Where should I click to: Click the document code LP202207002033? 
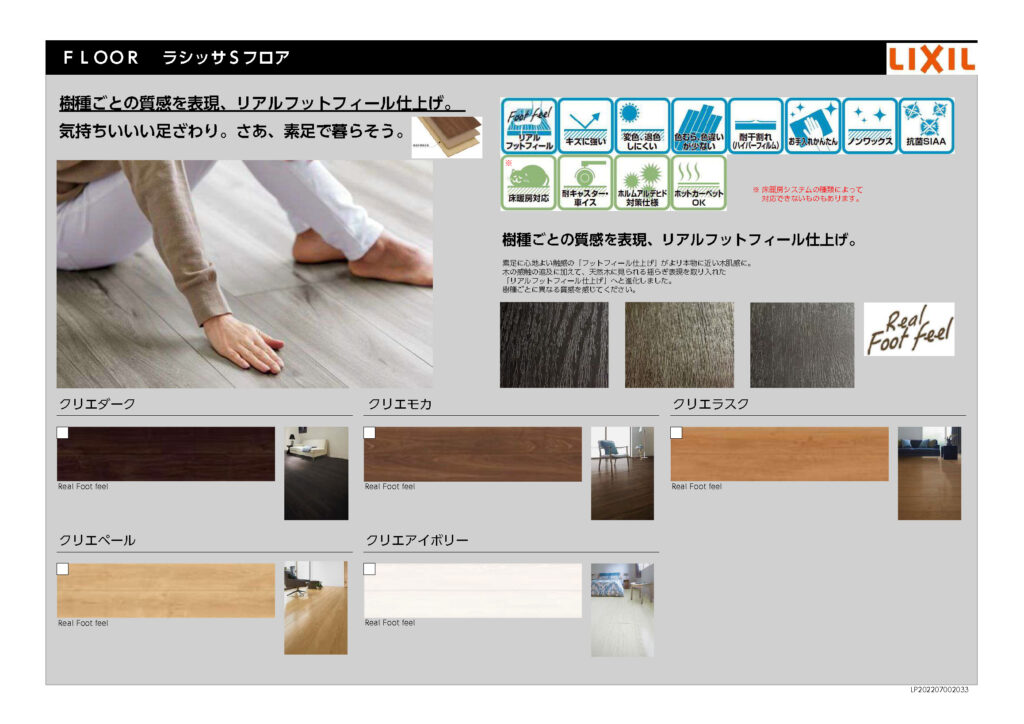click(x=940, y=689)
